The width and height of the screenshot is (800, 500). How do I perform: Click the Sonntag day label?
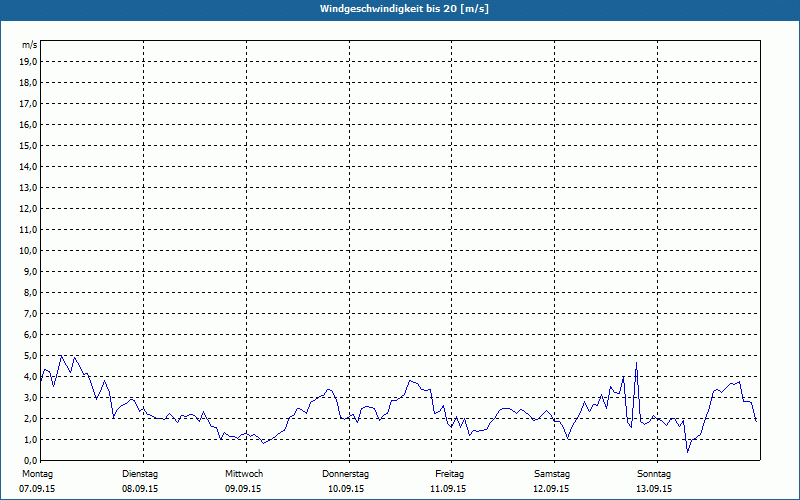pos(654,474)
